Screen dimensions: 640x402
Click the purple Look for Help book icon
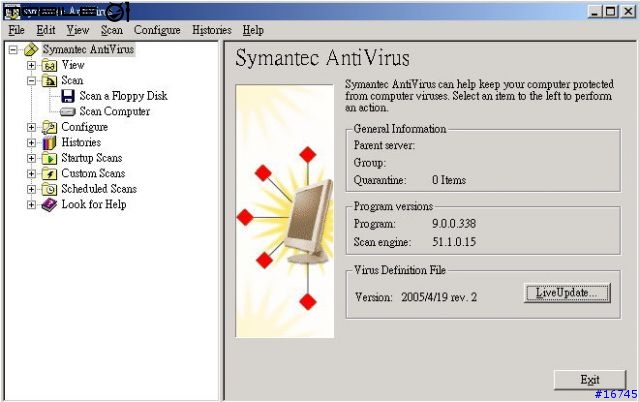click(49, 204)
